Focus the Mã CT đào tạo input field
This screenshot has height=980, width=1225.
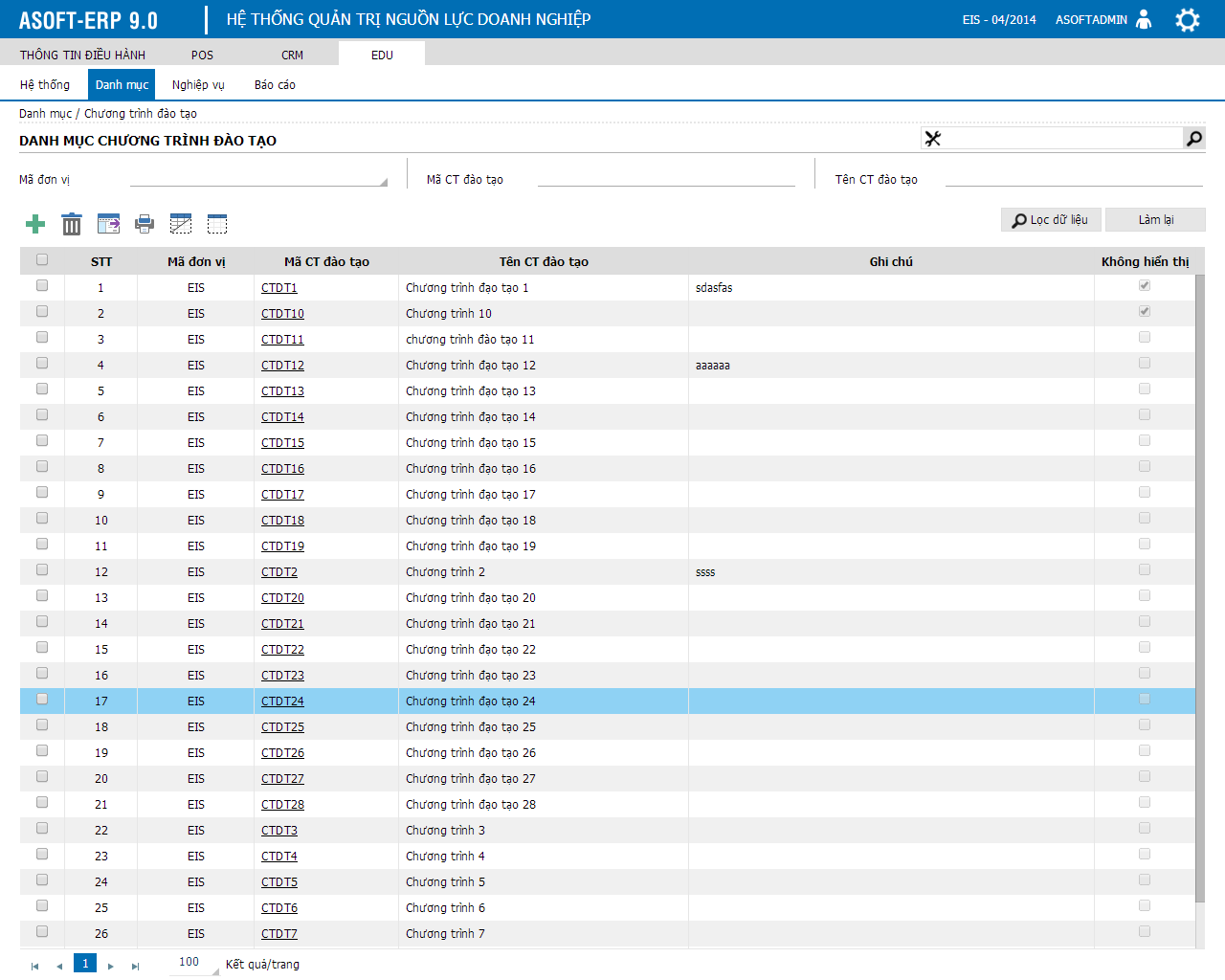[666, 178]
